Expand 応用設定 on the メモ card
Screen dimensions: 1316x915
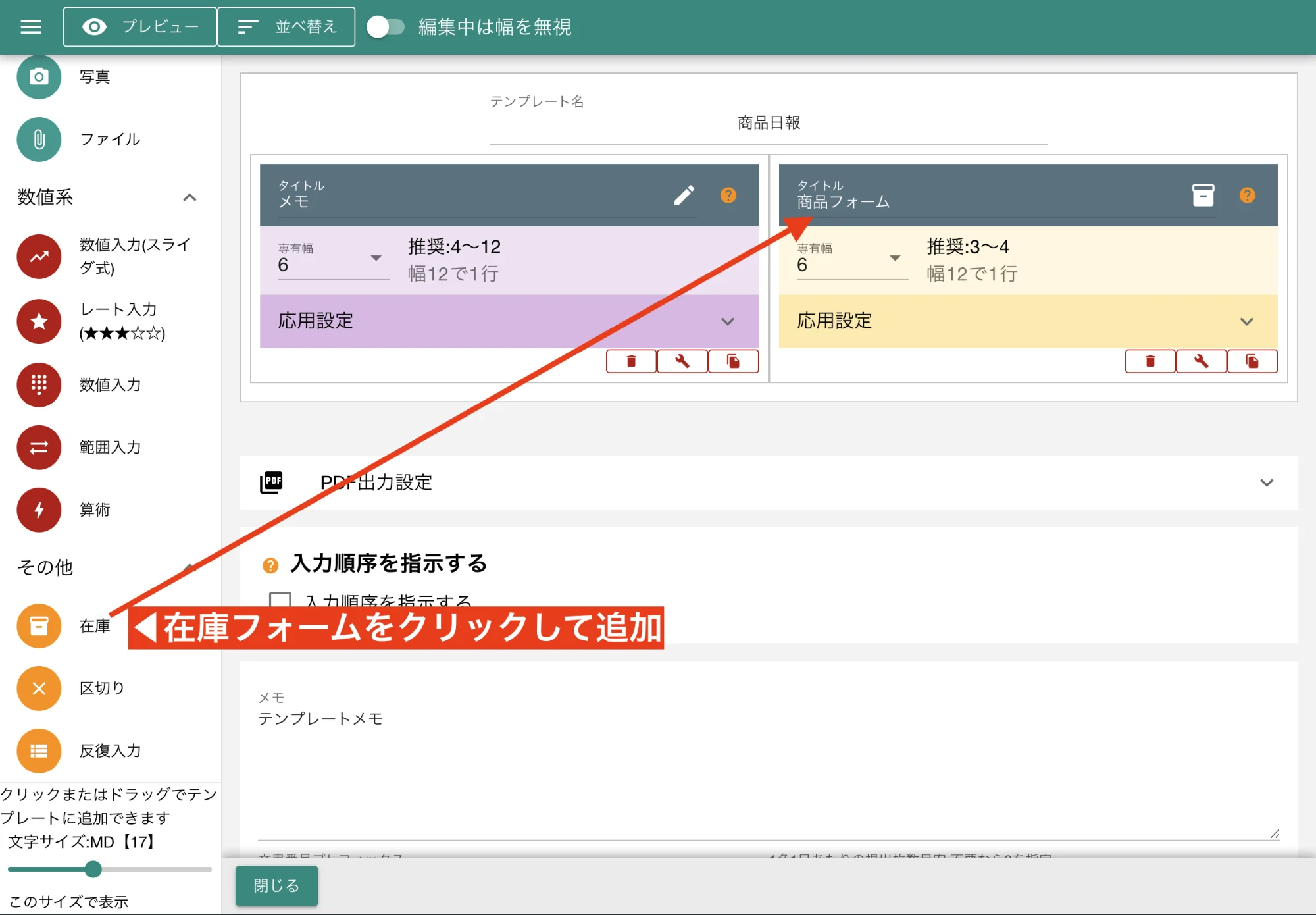(728, 322)
